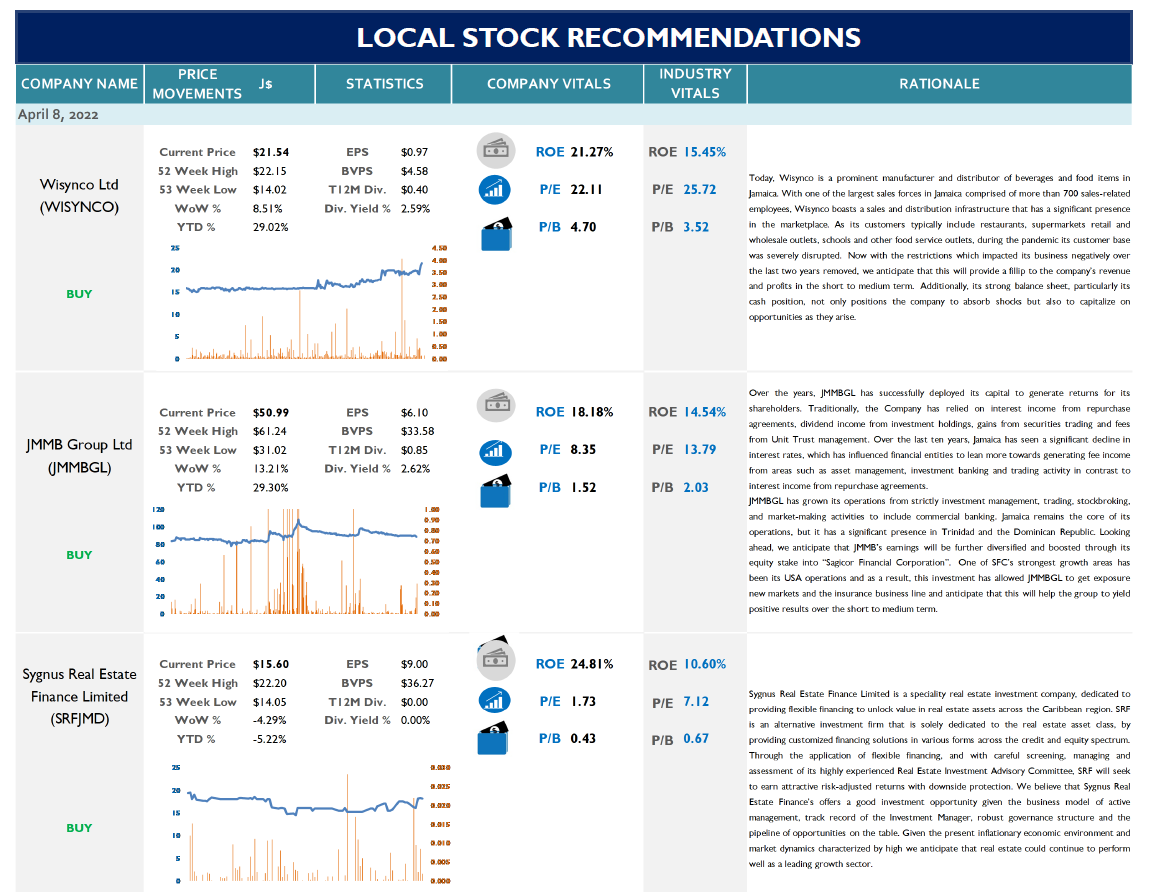Select the JMMB WoW value 13.21%

pyautogui.click(x=271, y=469)
